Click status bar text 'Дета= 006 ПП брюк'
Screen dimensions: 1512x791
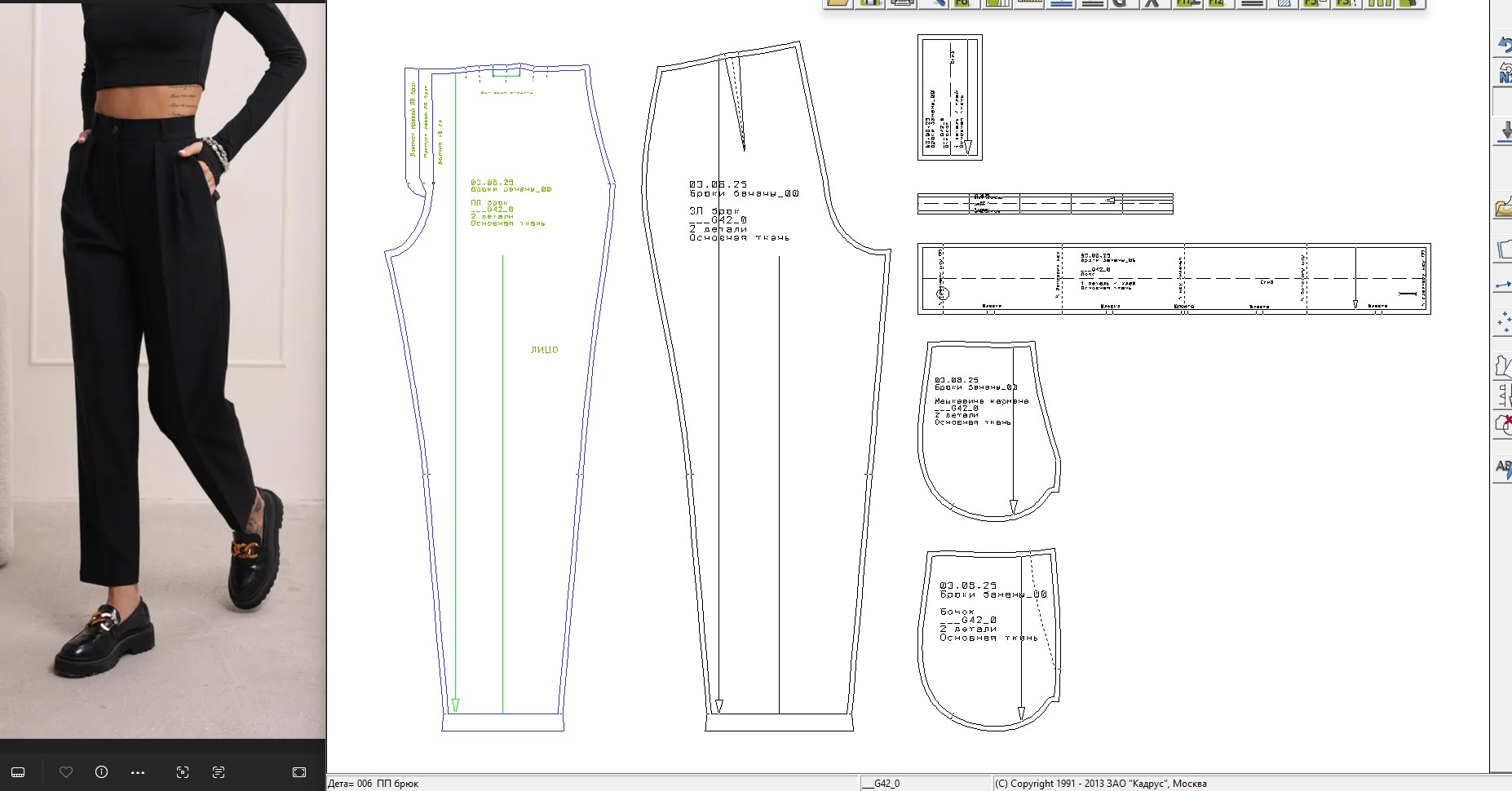coord(374,784)
